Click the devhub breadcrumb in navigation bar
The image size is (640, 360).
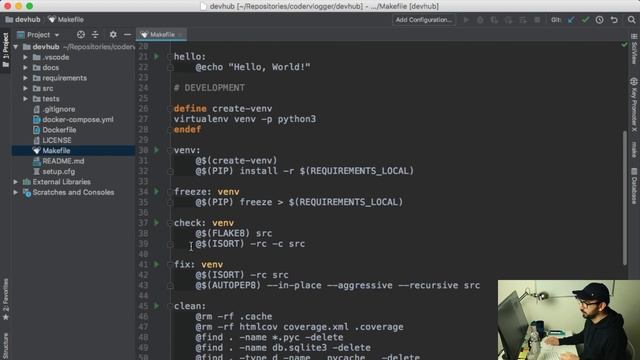click(23, 19)
